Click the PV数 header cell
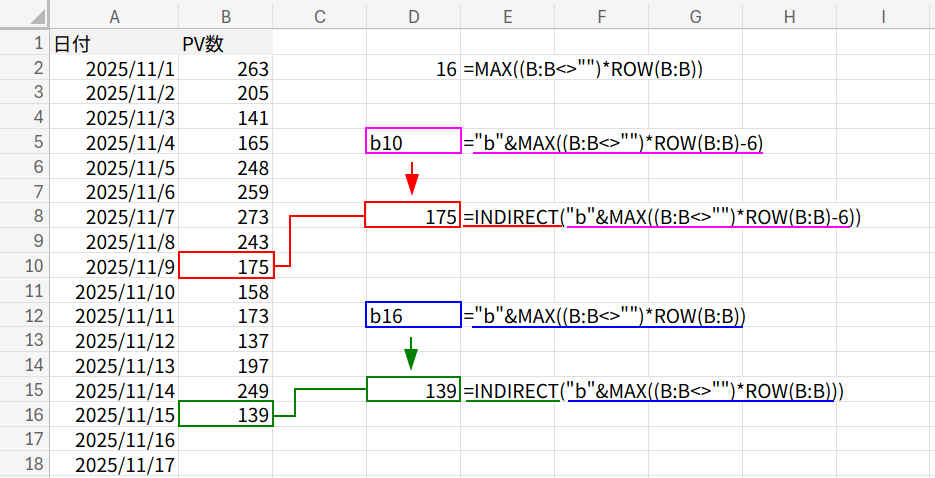The width and height of the screenshot is (935, 478). (x=226, y=44)
